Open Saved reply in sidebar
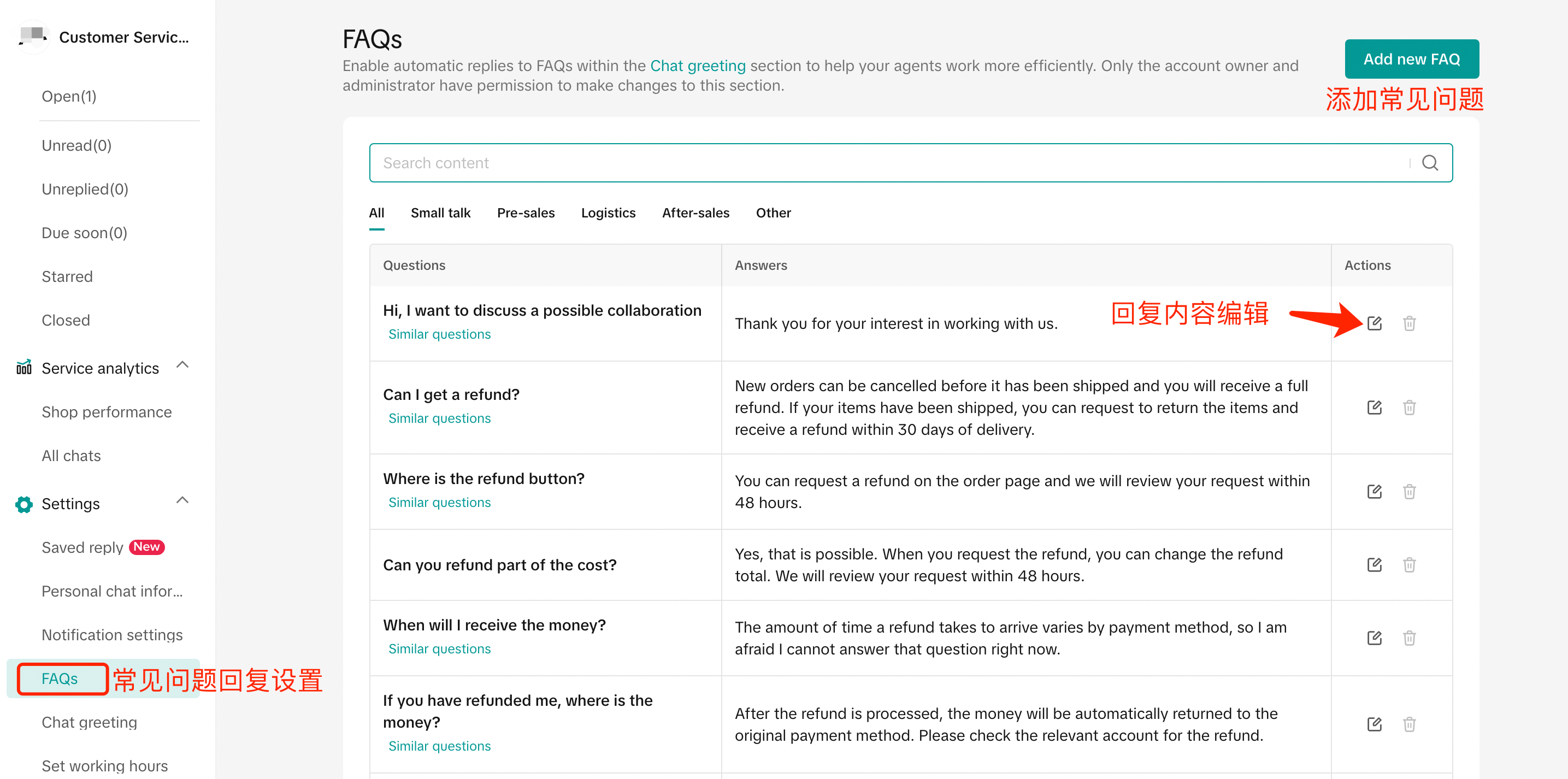 [x=82, y=548]
